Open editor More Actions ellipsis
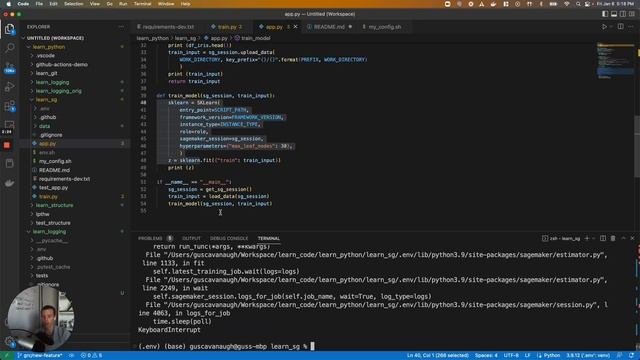Viewport: 640px width, 360px height. (x=631, y=27)
